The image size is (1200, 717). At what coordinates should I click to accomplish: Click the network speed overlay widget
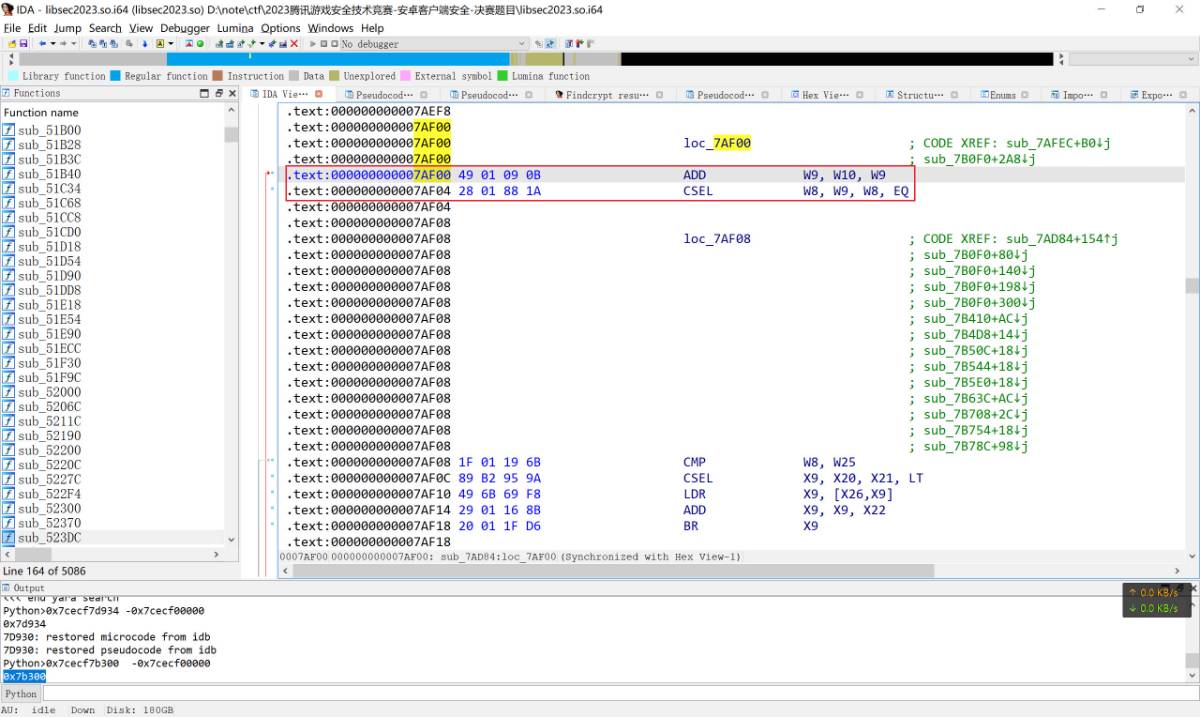pos(1156,600)
